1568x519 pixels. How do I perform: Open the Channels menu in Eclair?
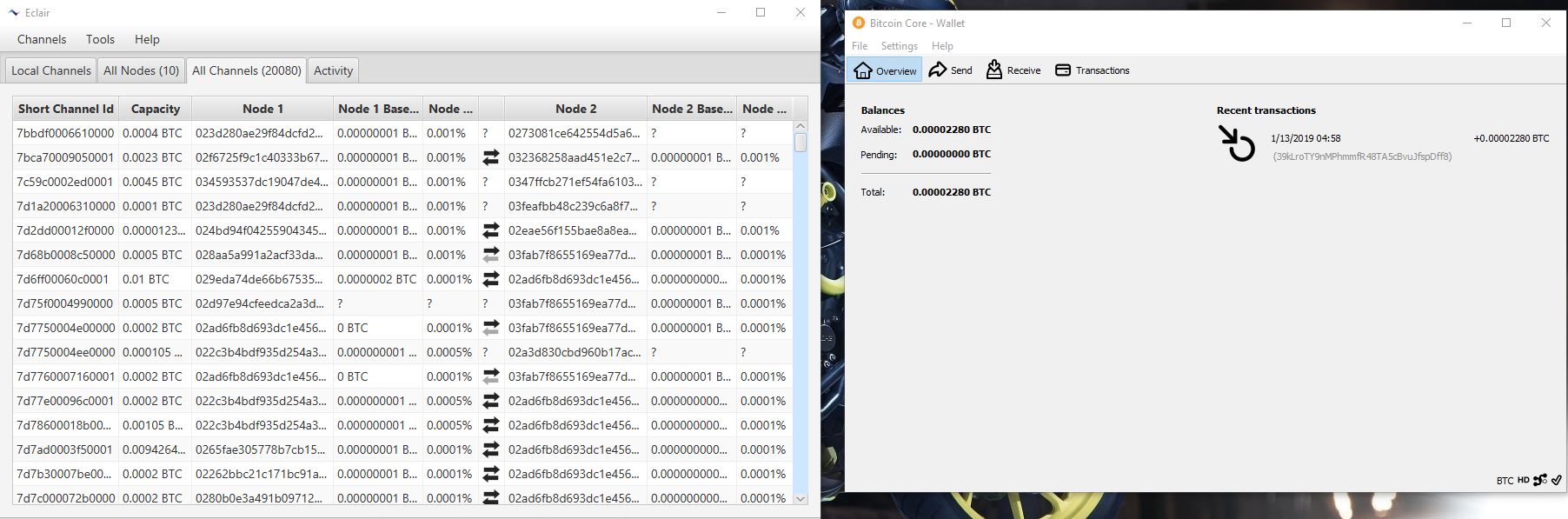pos(42,39)
